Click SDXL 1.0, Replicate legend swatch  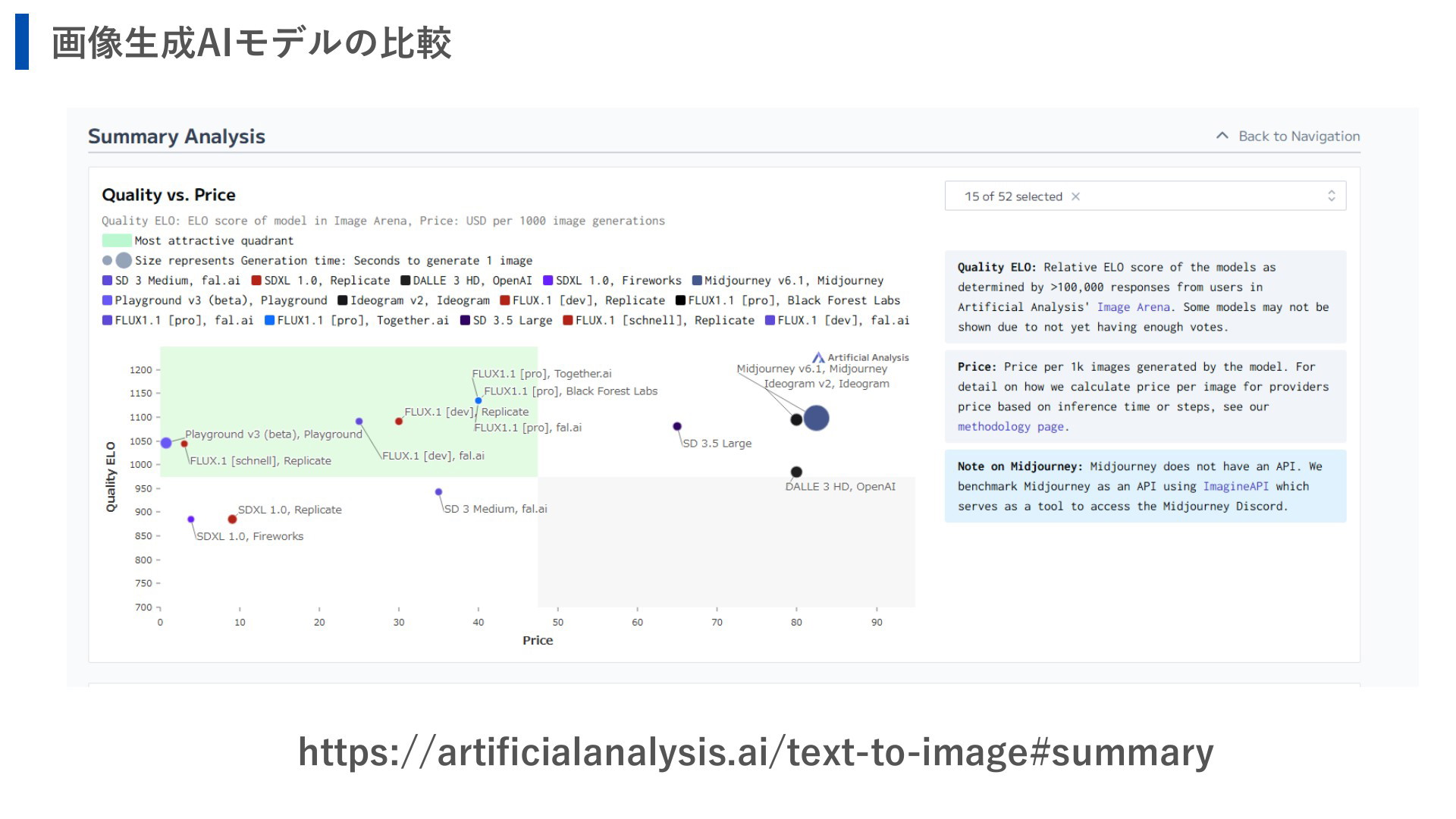[x=256, y=281]
